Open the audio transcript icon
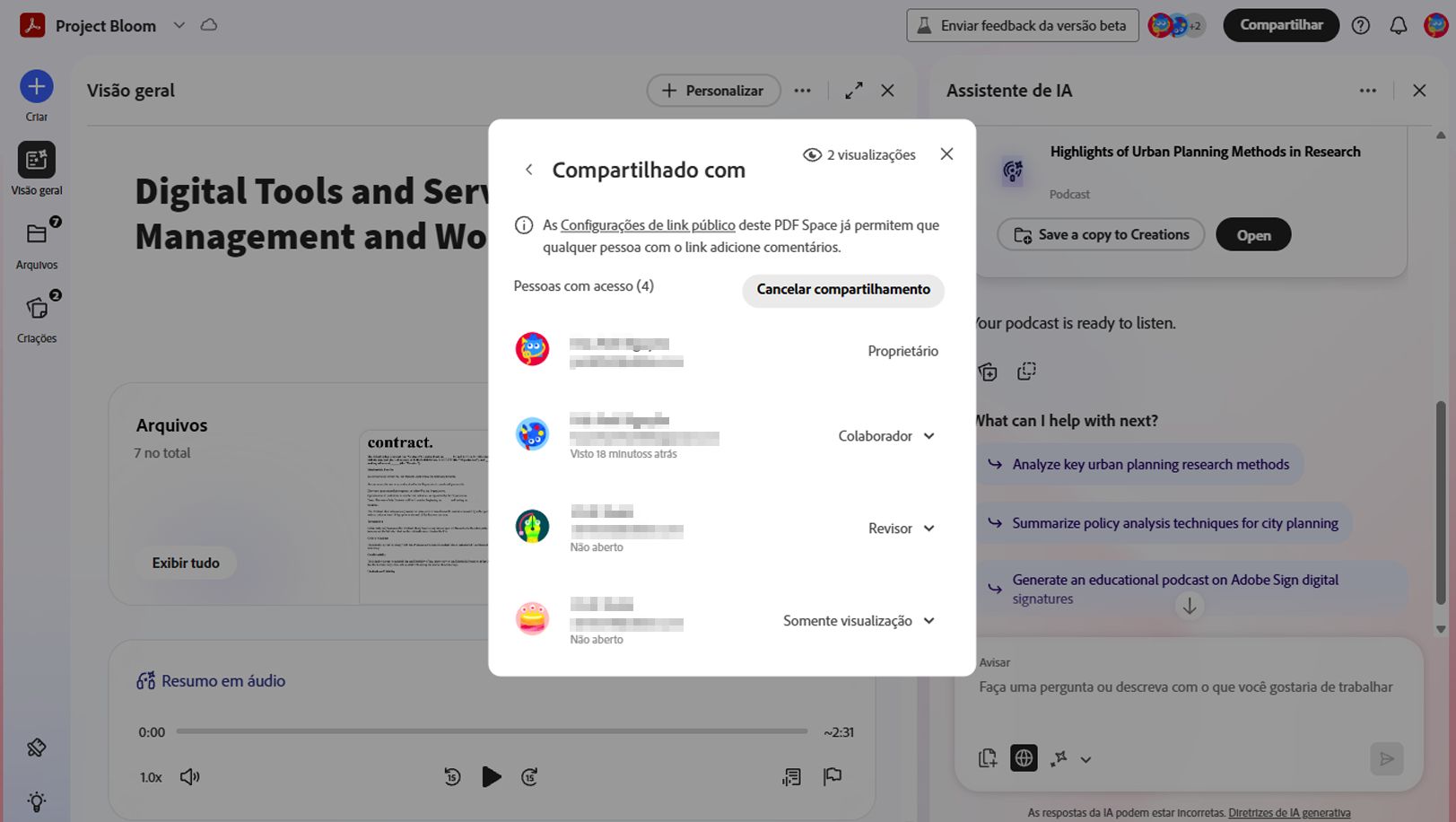Screen dimensions: 1456x822 [791, 777]
